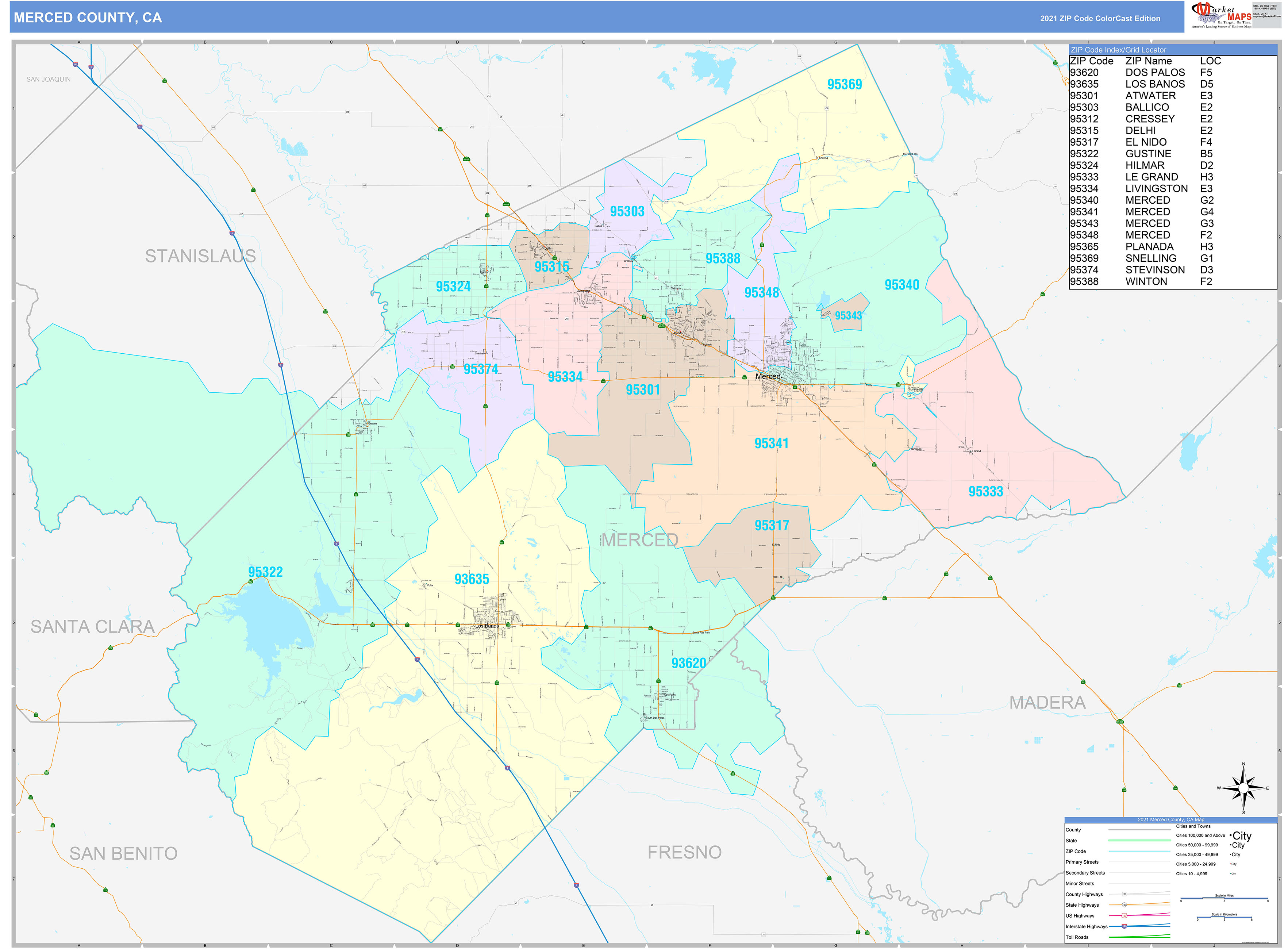
Task: Click the 95317 ZIP label on the map
Action: point(772,526)
